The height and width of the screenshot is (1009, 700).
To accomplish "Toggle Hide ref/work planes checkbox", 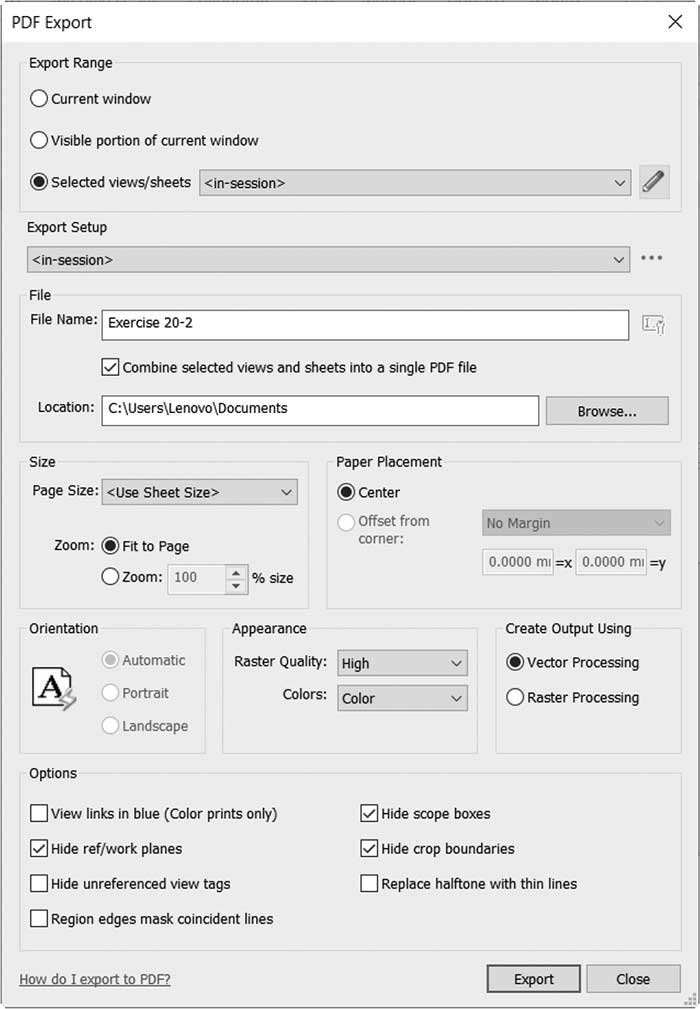I will [39, 848].
